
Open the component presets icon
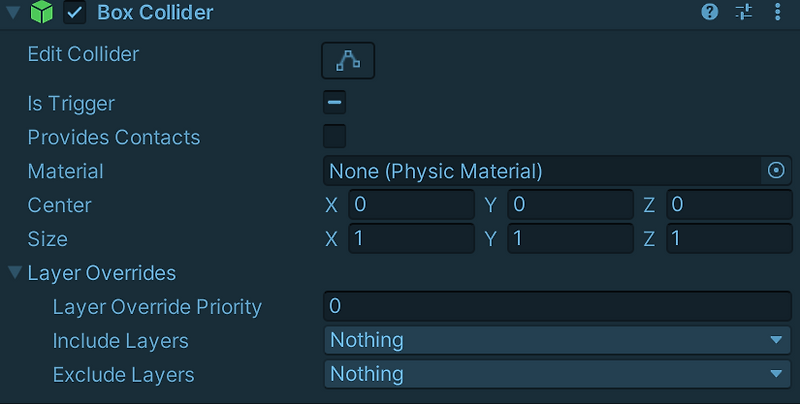tap(743, 12)
